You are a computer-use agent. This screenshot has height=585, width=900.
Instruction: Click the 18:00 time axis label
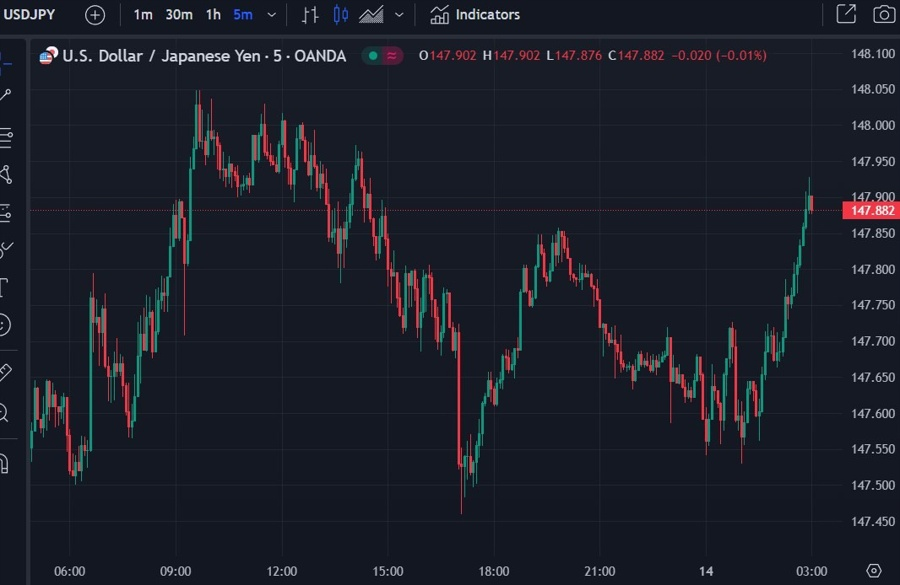(x=494, y=571)
